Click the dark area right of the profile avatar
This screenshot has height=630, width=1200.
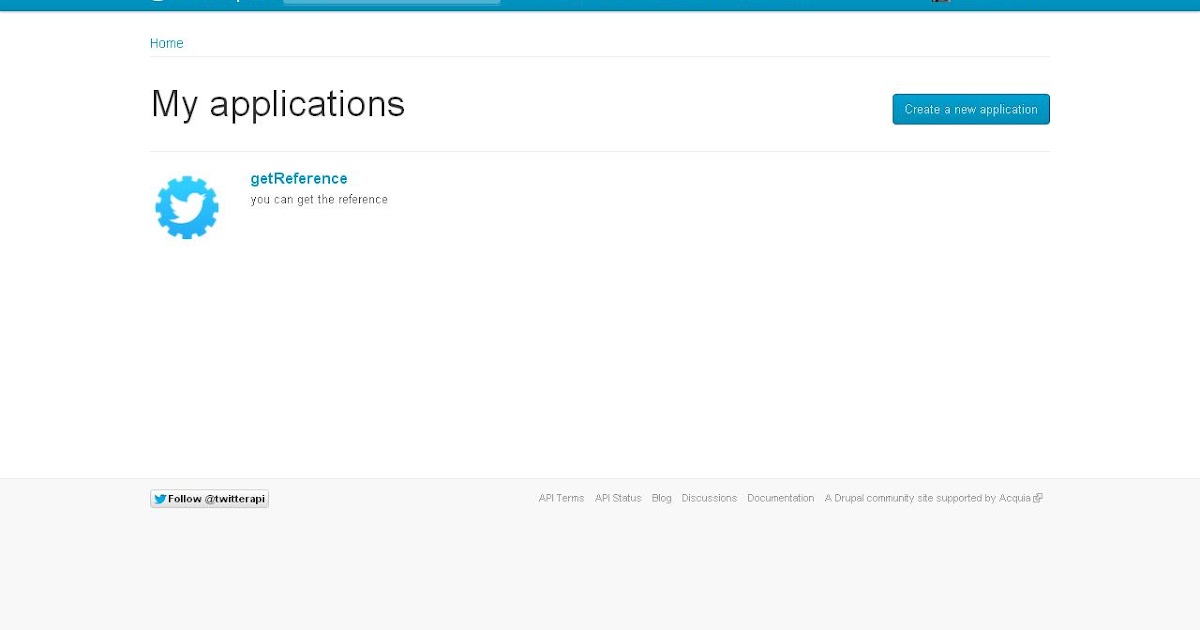click(1000, 2)
